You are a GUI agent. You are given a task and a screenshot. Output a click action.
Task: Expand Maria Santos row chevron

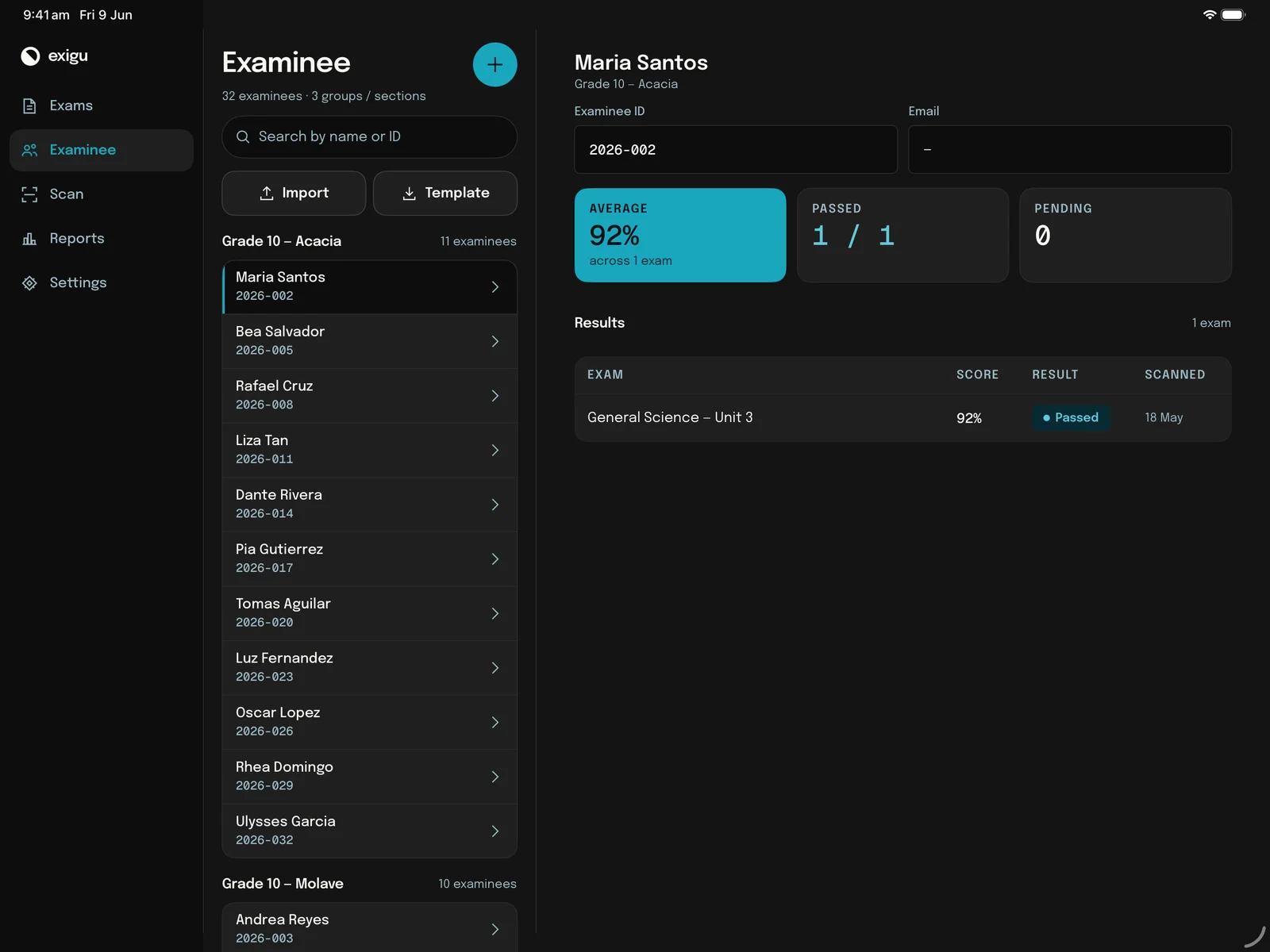(495, 286)
